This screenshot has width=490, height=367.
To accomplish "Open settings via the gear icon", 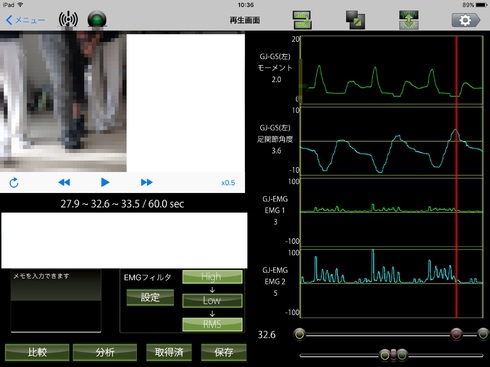I will [x=466, y=20].
